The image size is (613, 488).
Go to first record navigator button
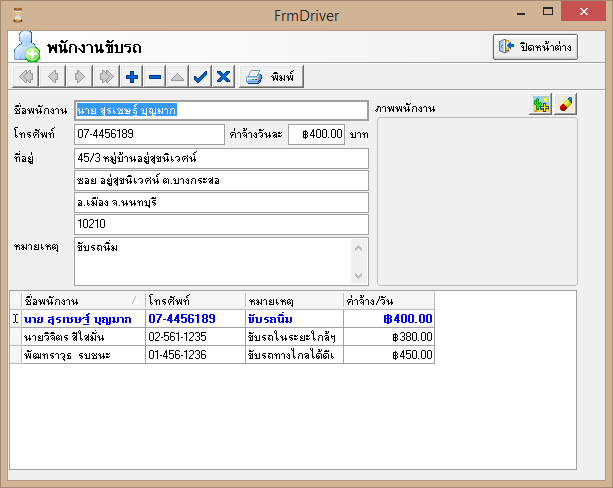pyautogui.click(x=26, y=76)
